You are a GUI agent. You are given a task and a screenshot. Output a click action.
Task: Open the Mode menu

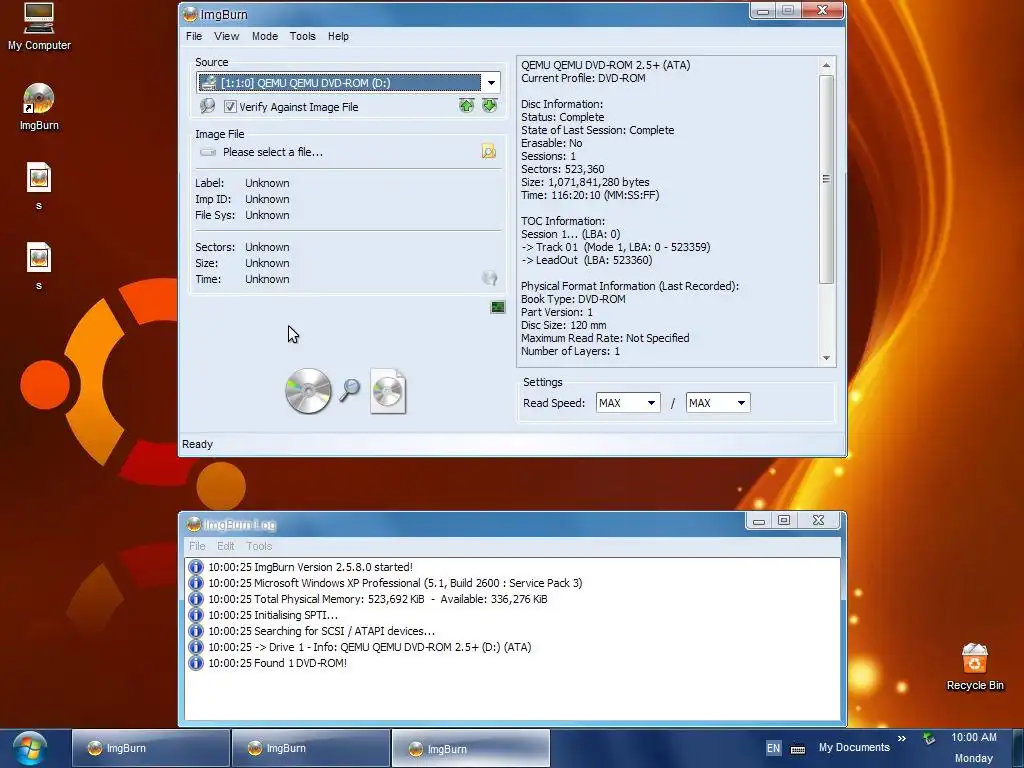[x=264, y=36]
